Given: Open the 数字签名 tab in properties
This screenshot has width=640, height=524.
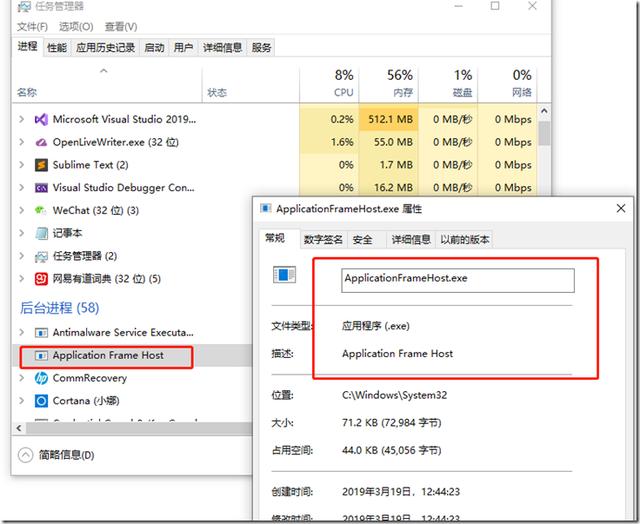Looking at the screenshot, I should 323,240.
